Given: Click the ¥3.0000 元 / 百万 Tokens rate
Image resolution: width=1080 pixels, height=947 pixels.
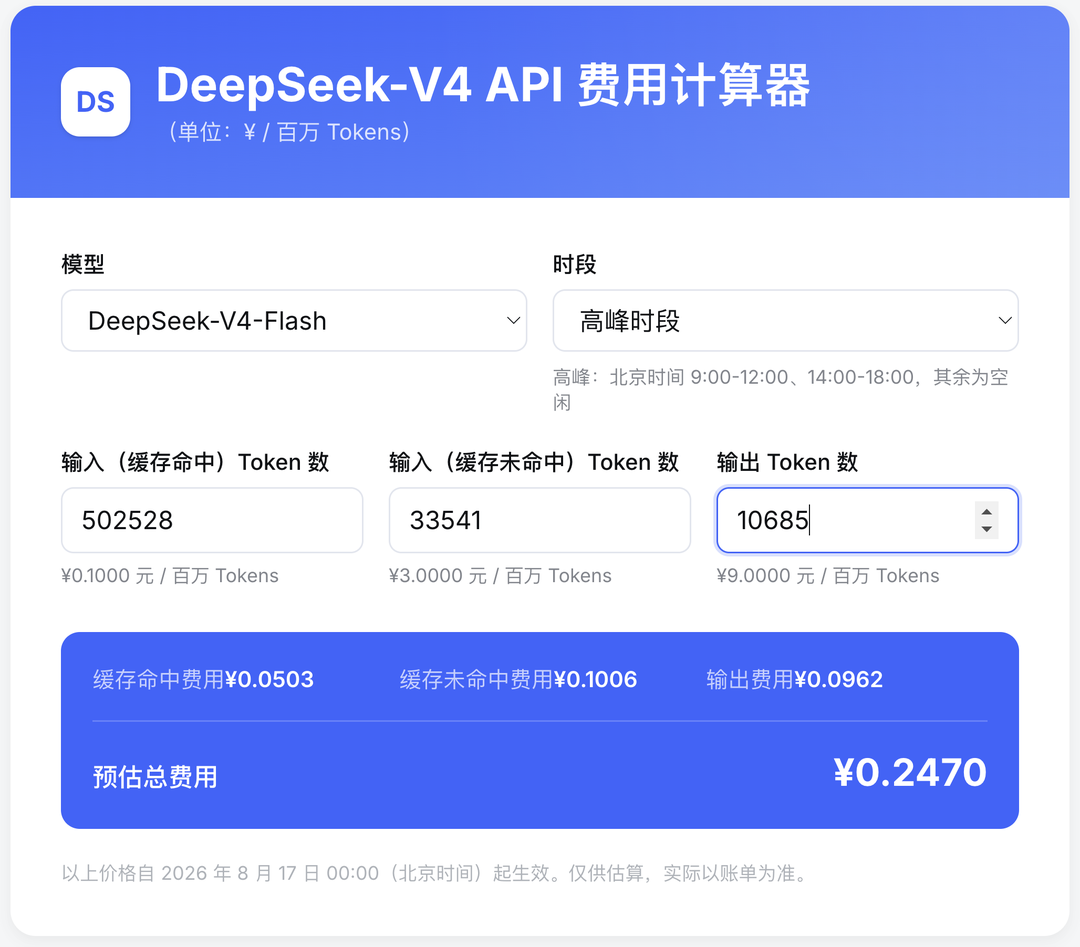Looking at the screenshot, I should [501, 576].
